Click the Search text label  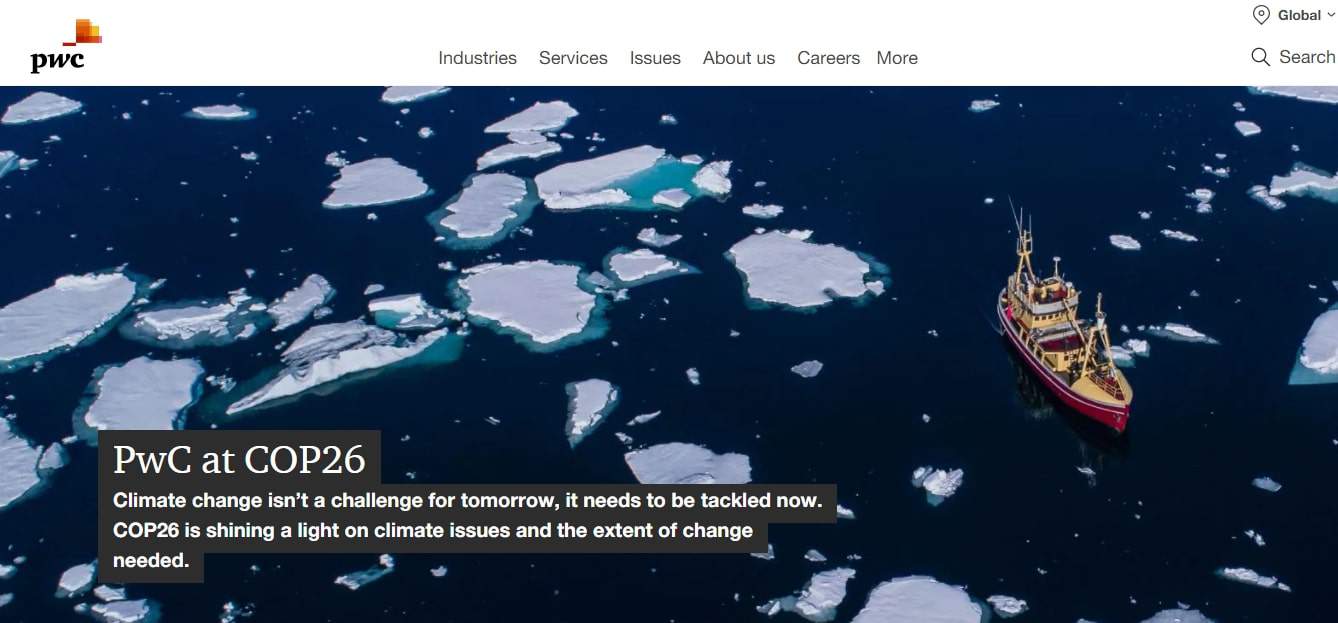point(1307,57)
